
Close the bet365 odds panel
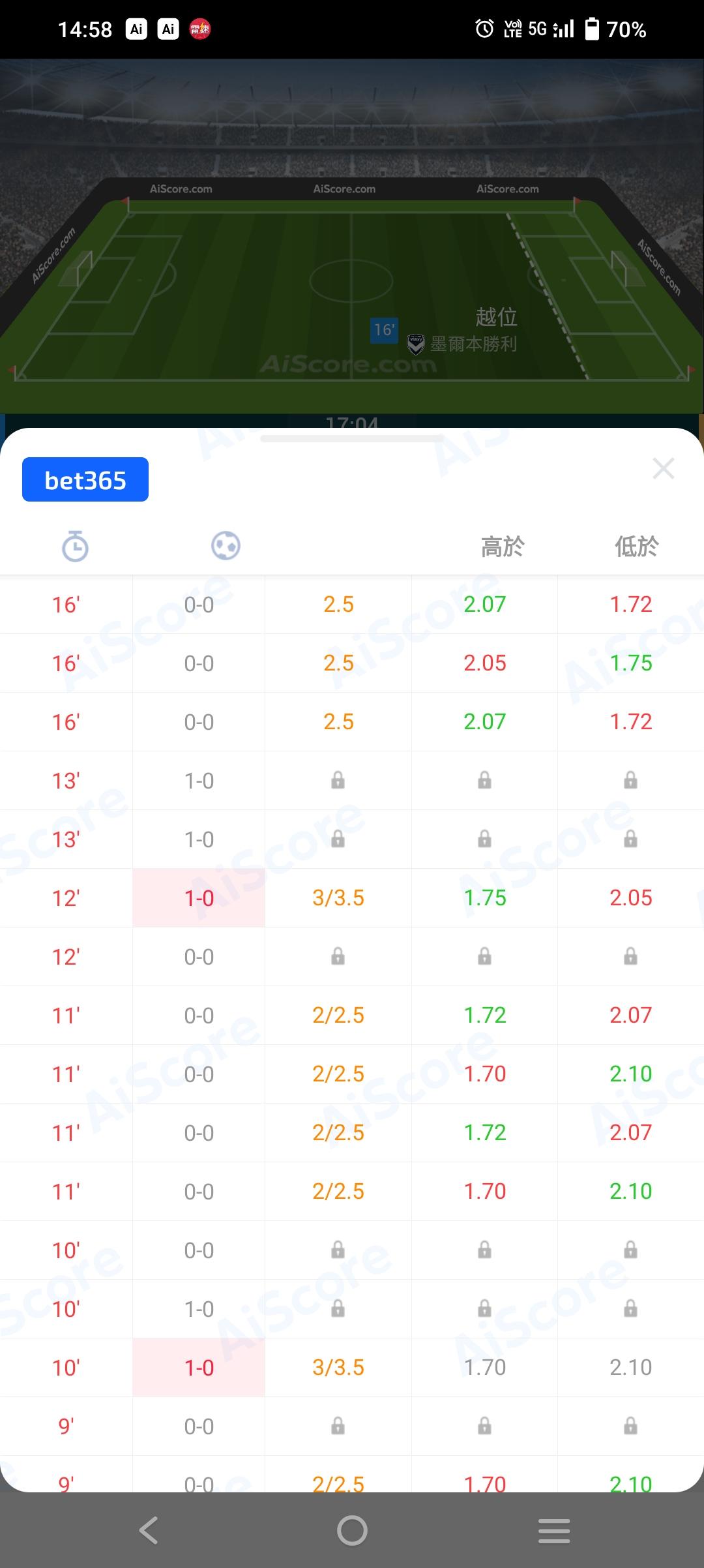[x=663, y=468]
